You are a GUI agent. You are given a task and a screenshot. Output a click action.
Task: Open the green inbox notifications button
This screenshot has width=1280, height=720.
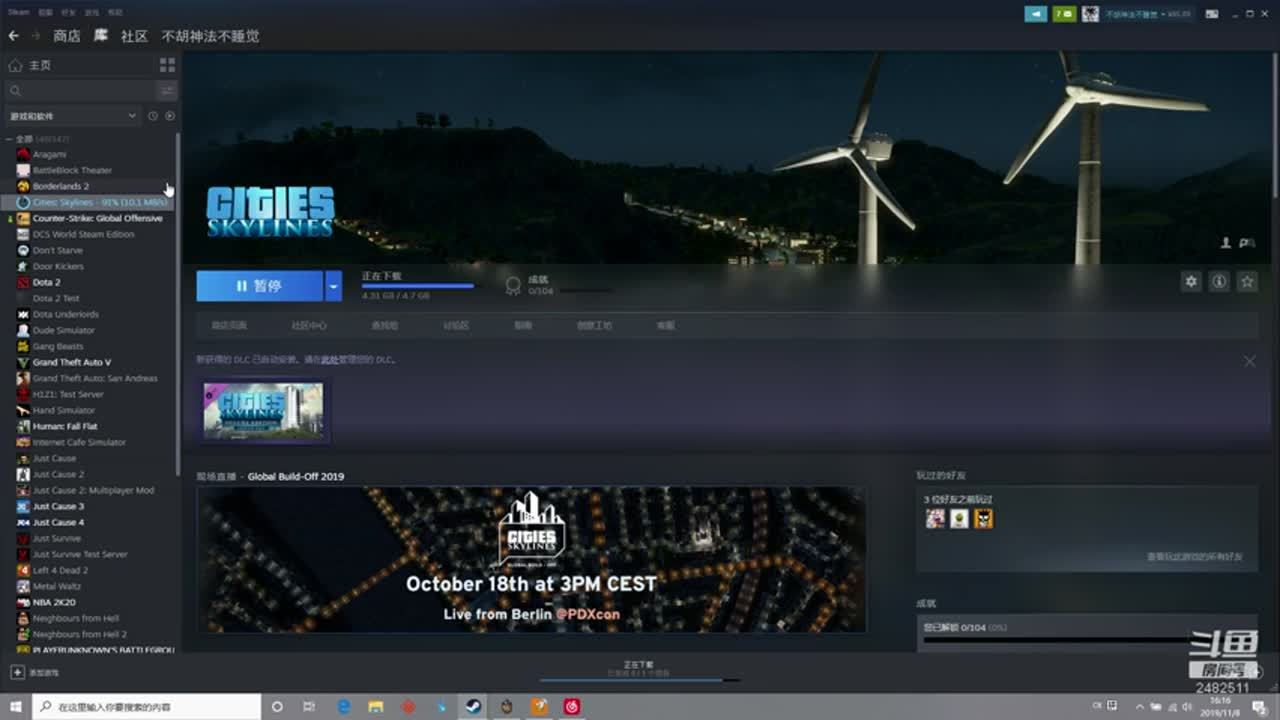(x=1064, y=14)
